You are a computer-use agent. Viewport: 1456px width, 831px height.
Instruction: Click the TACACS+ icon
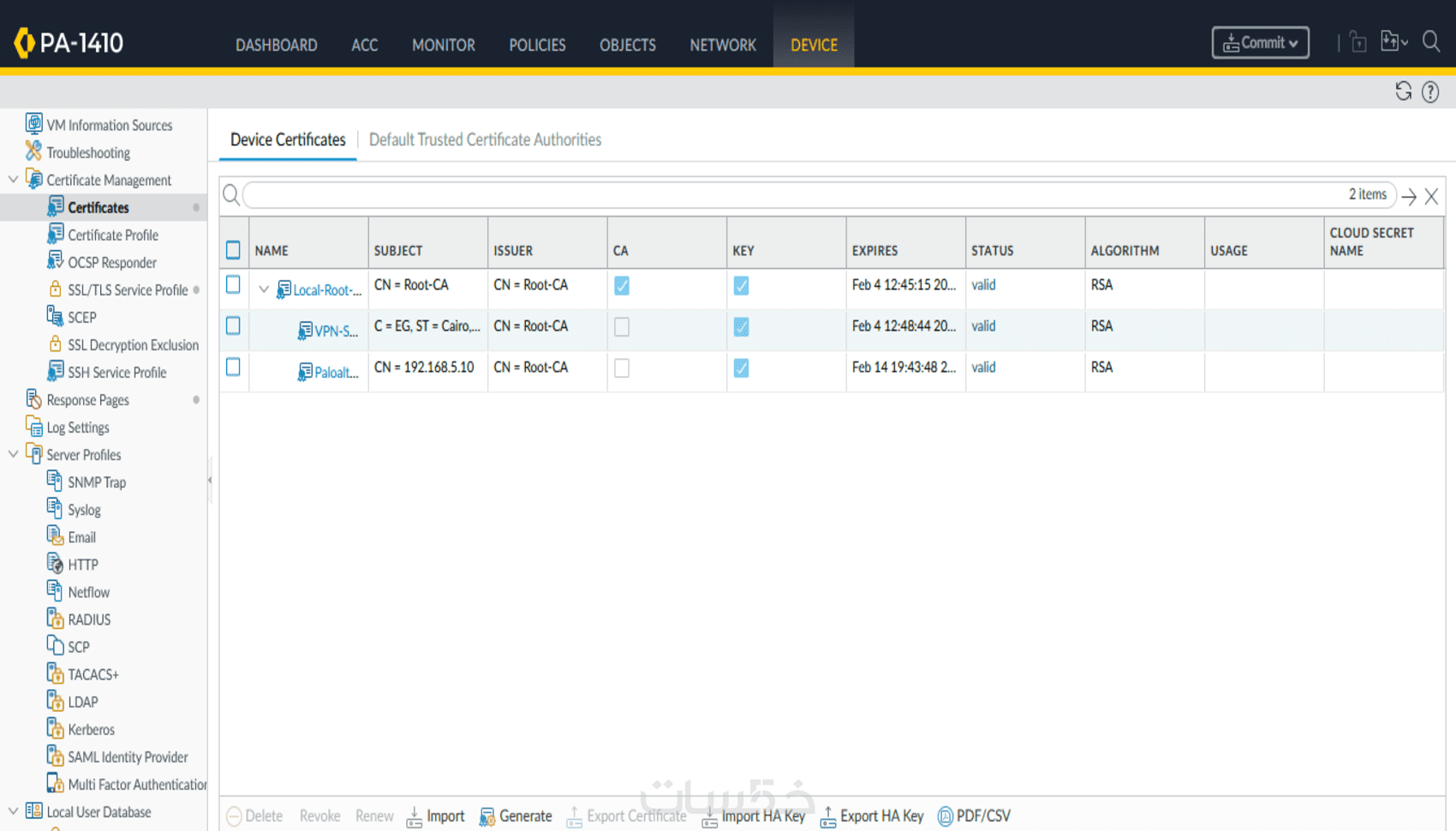[x=56, y=673]
